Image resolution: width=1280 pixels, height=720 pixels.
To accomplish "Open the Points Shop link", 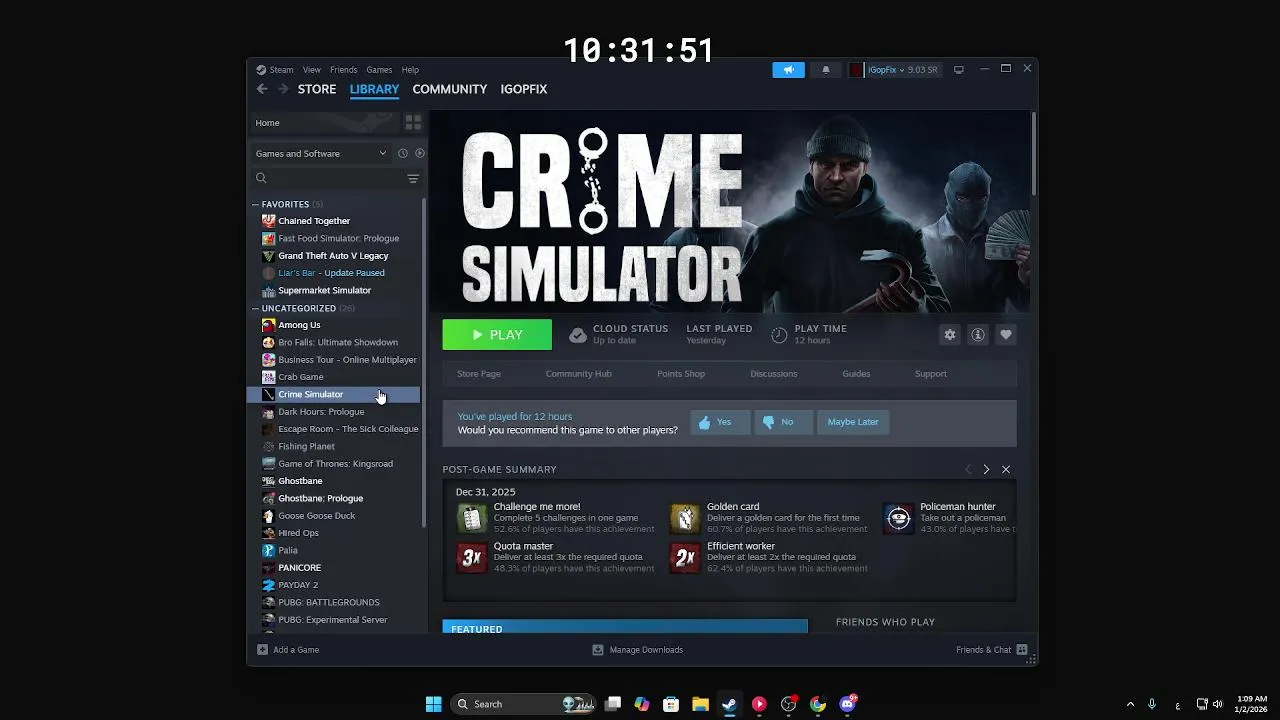I will click(x=681, y=374).
